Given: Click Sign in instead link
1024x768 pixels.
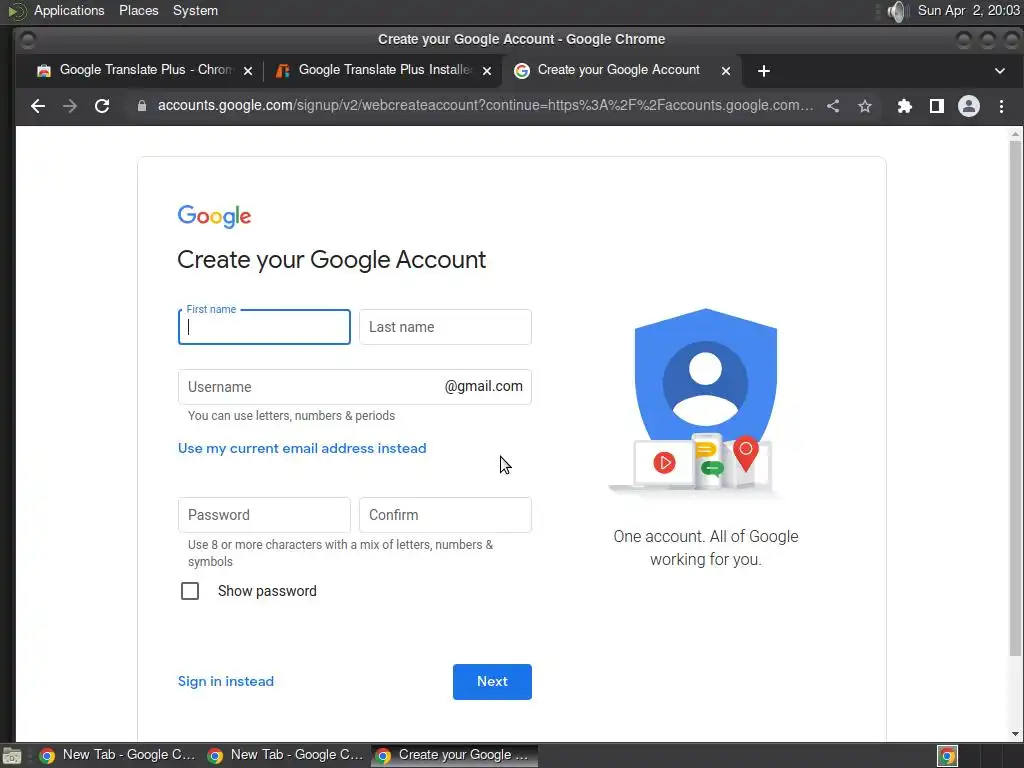Looking at the screenshot, I should [226, 681].
